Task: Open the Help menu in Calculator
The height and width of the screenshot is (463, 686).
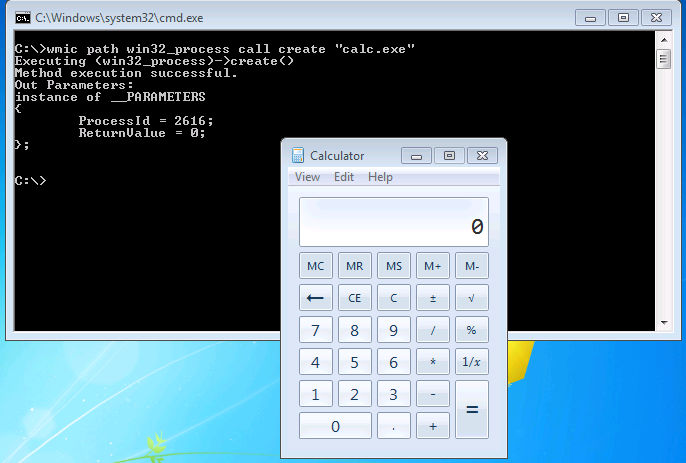Action: tap(380, 177)
